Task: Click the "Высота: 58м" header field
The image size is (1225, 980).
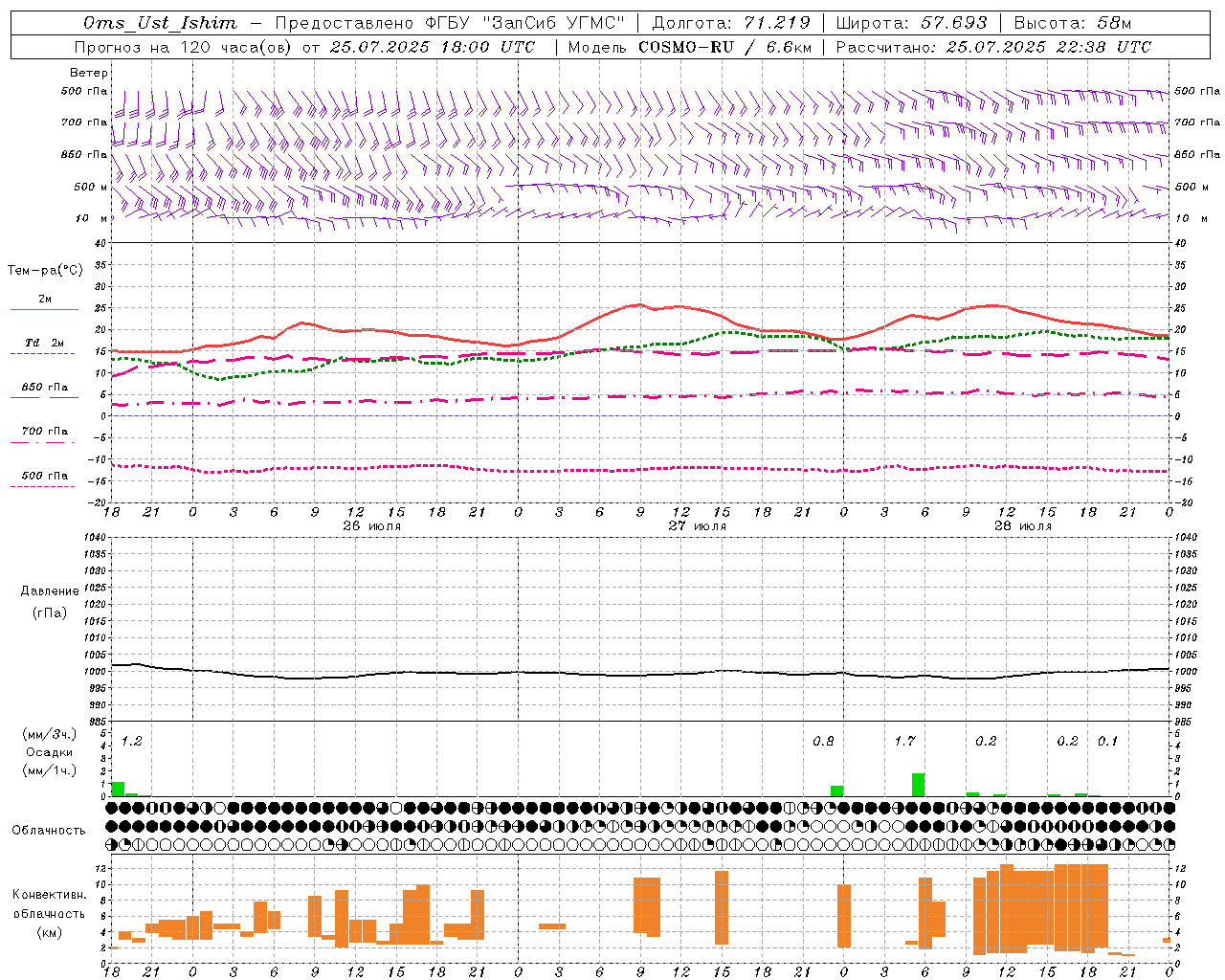Action: [x=1072, y=23]
